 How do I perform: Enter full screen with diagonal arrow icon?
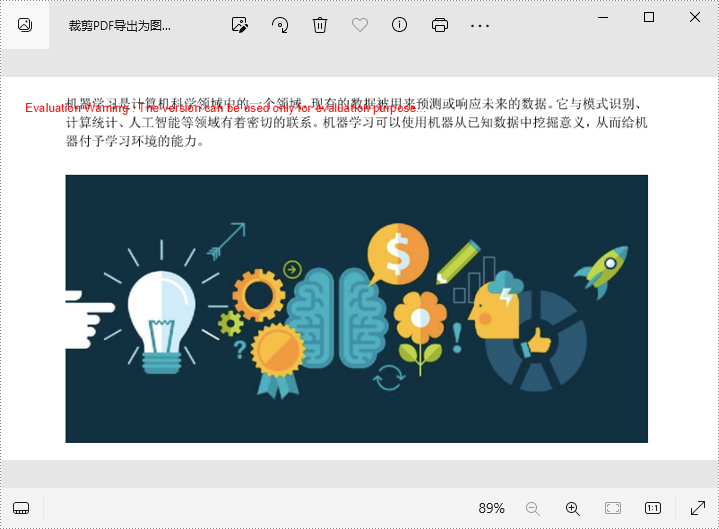point(697,508)
